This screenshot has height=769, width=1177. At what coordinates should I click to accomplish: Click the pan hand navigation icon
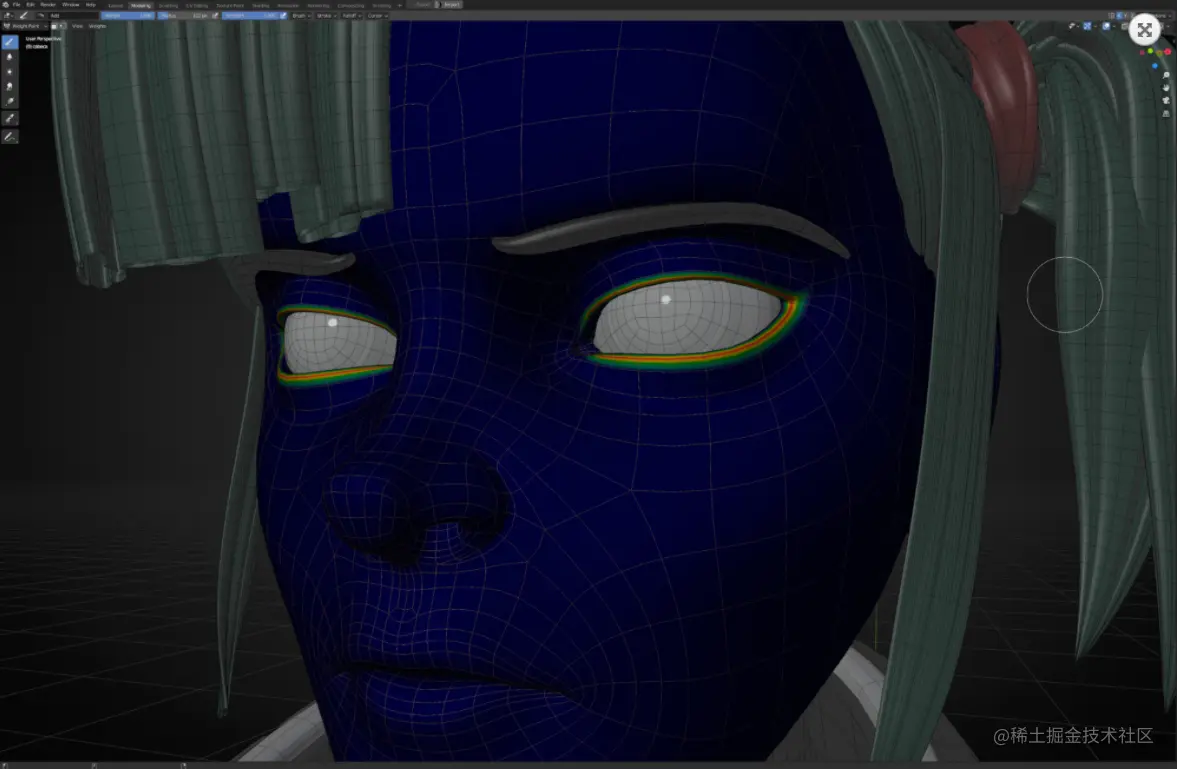(1166, 88)
